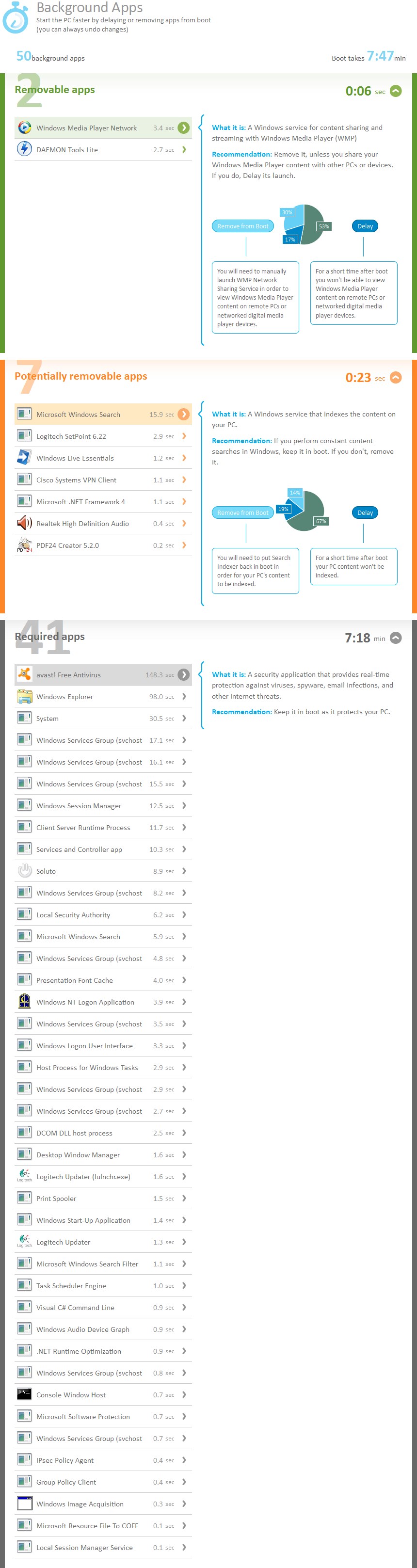Click the IPsec Policy Agent icon
This screenshot has width=417, height=1568.
24,1460
